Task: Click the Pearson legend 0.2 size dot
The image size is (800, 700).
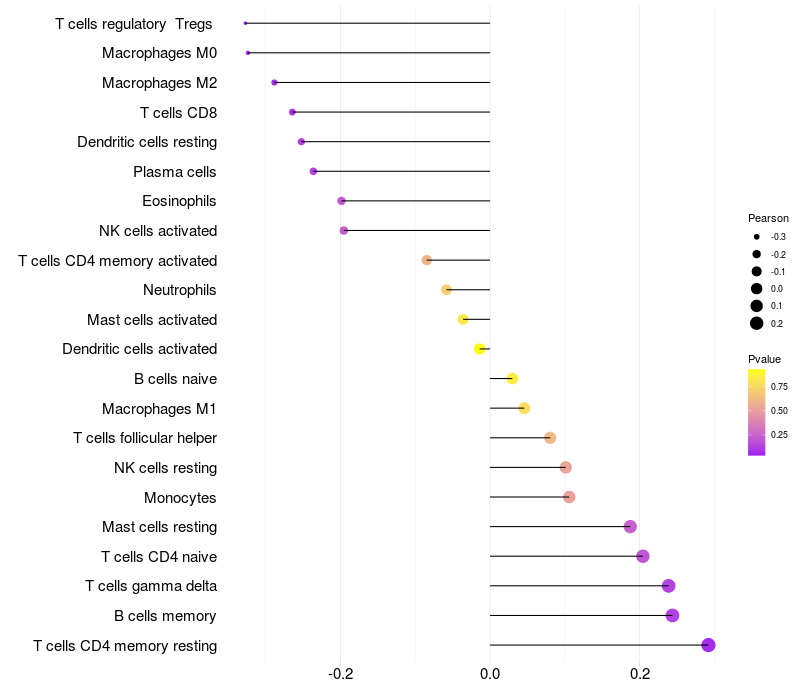Action: pyautogui.click(x=757, y=323)
